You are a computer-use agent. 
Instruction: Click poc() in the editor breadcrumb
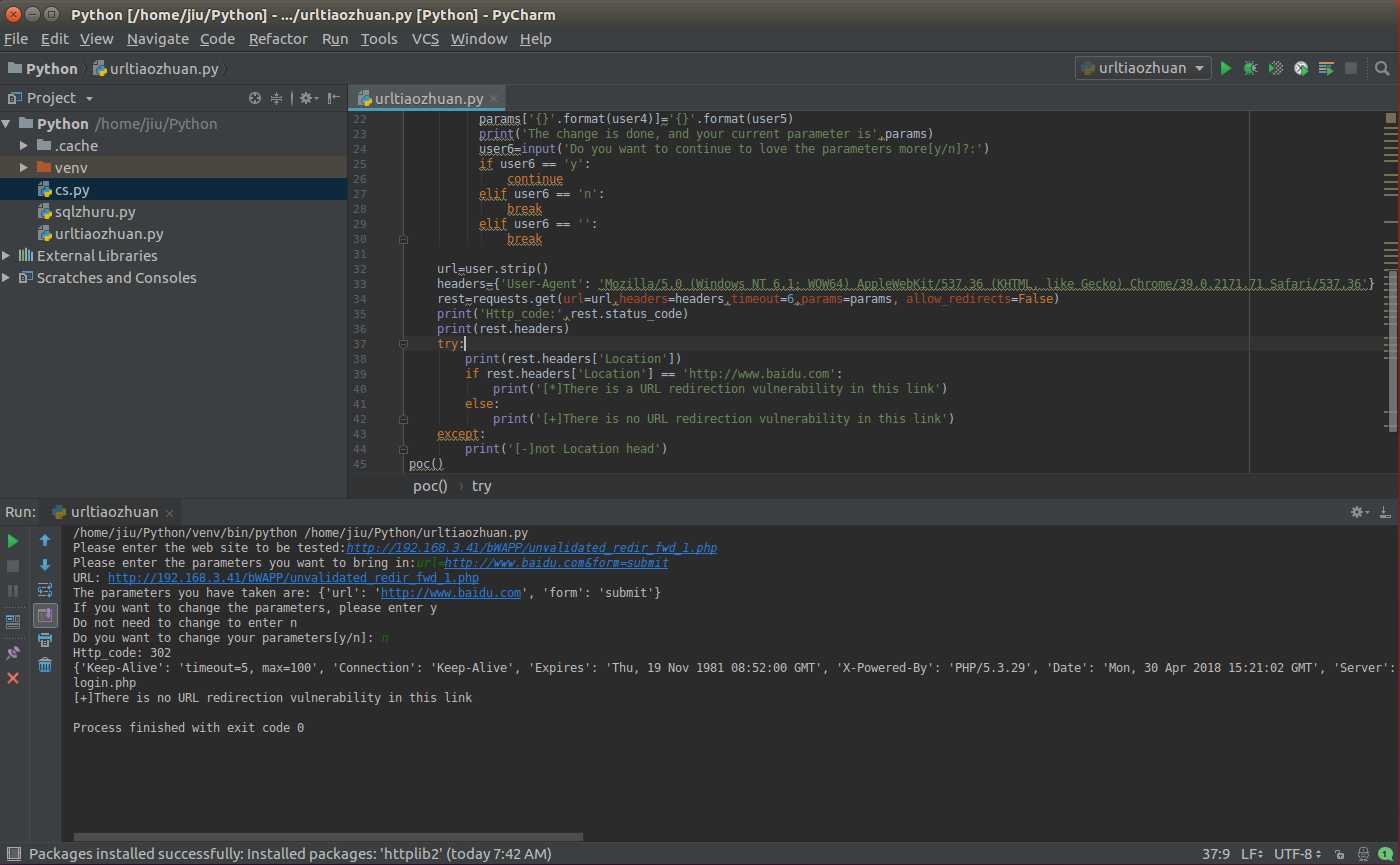click(430, 486)
